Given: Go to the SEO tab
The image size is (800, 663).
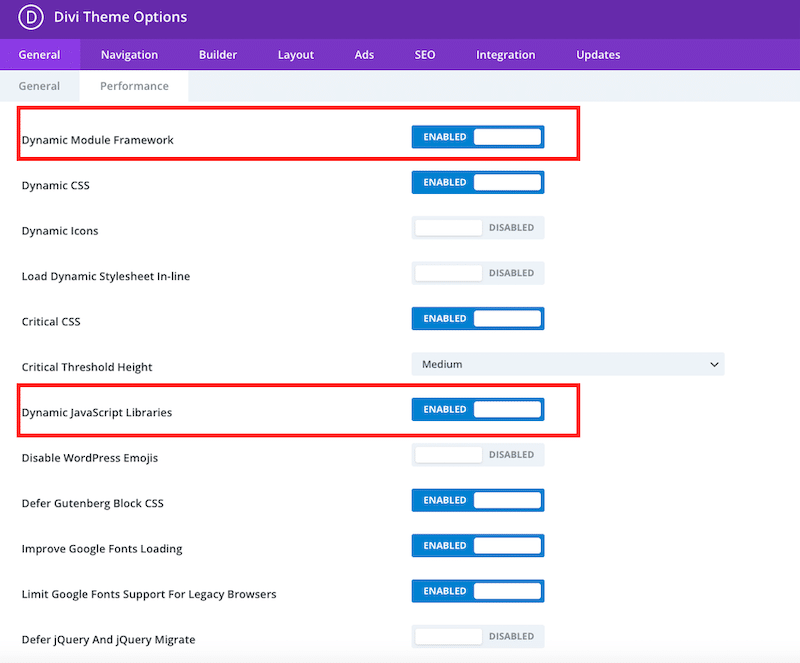Looking at the screenshot, I should click(424, 55).
